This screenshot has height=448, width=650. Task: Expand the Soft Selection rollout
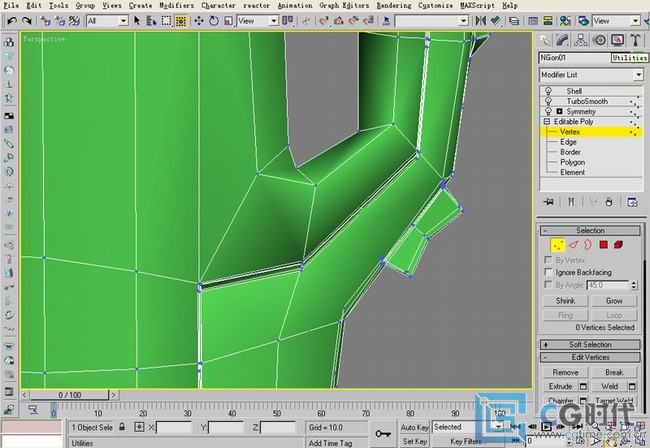pos(590,344)
